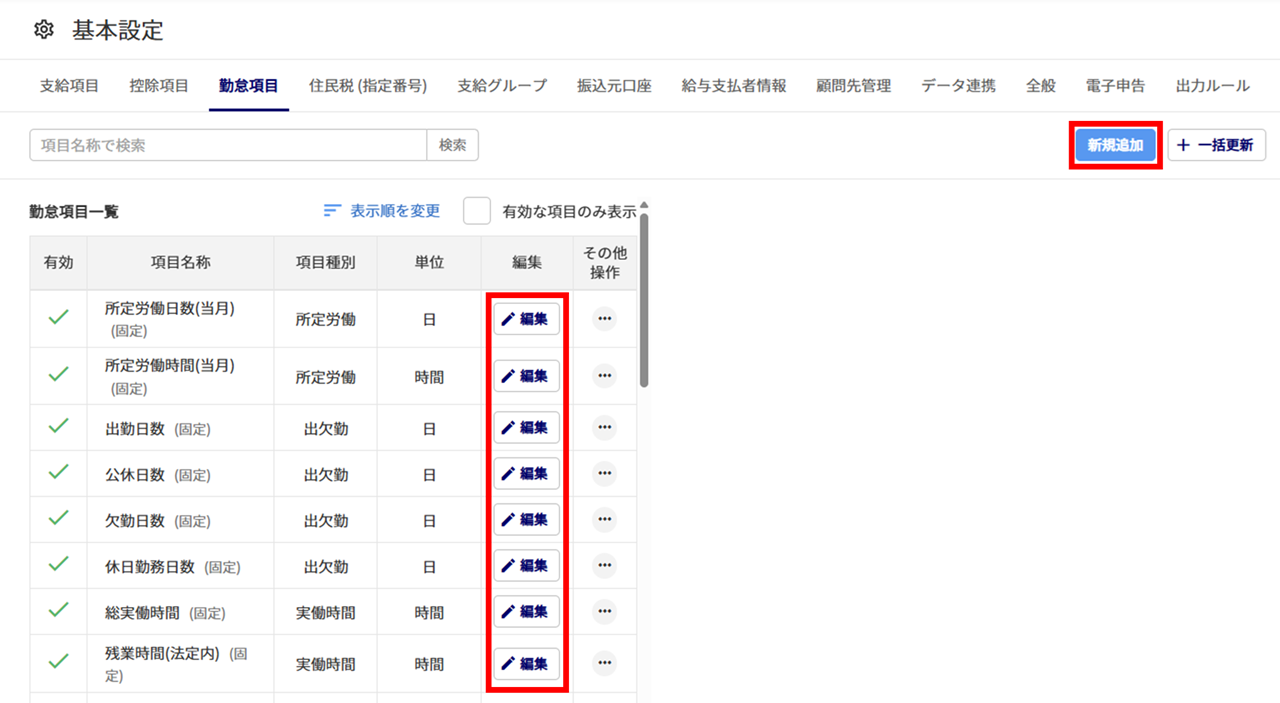1280x703 pixels.
Task: Click the three-dot icon for 欠勤日数
Action: click(x=604, y=520)
